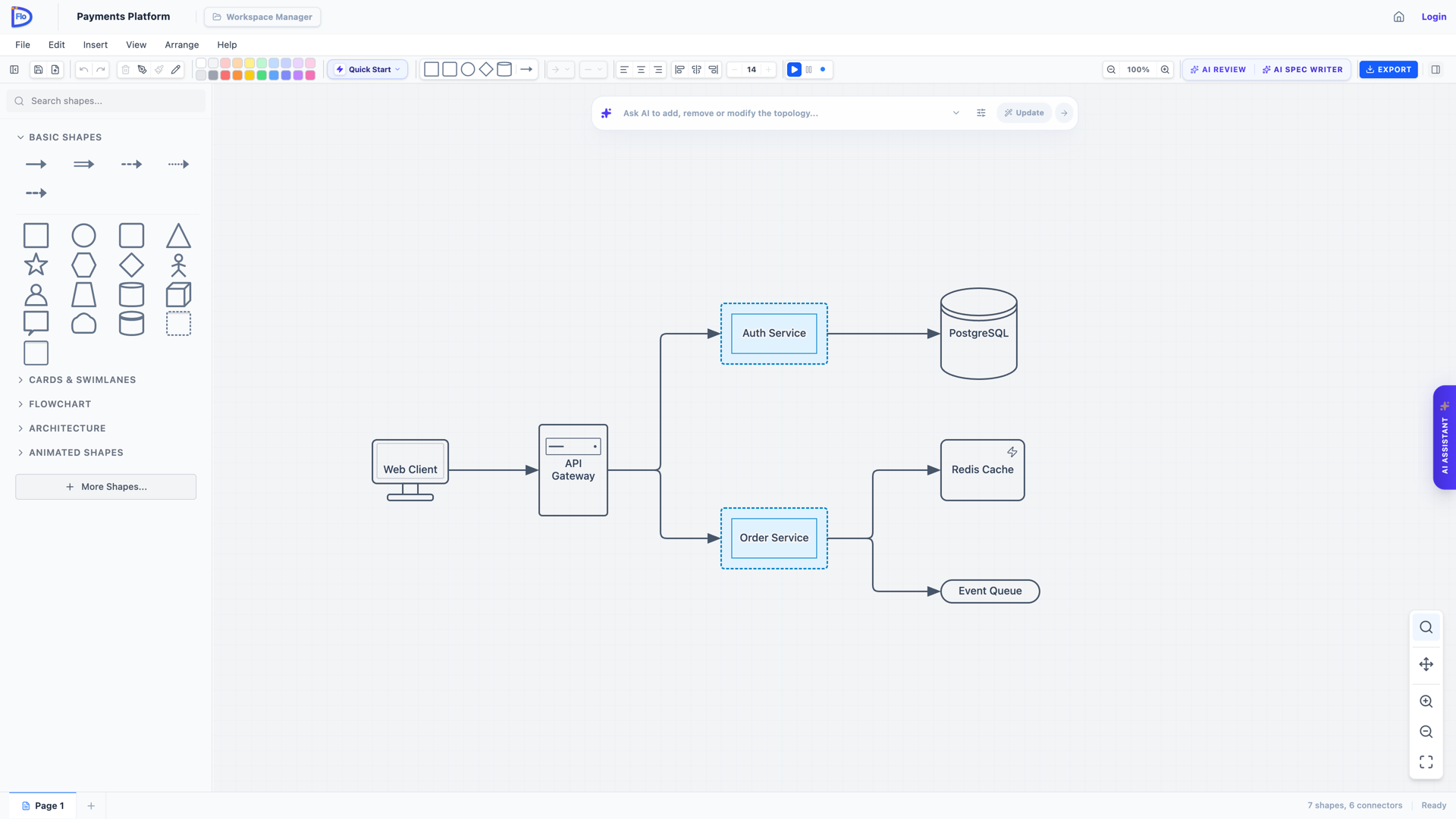Add a new page tab
The width and height of the screenshot is (1456, 819).
coord(91,806)
